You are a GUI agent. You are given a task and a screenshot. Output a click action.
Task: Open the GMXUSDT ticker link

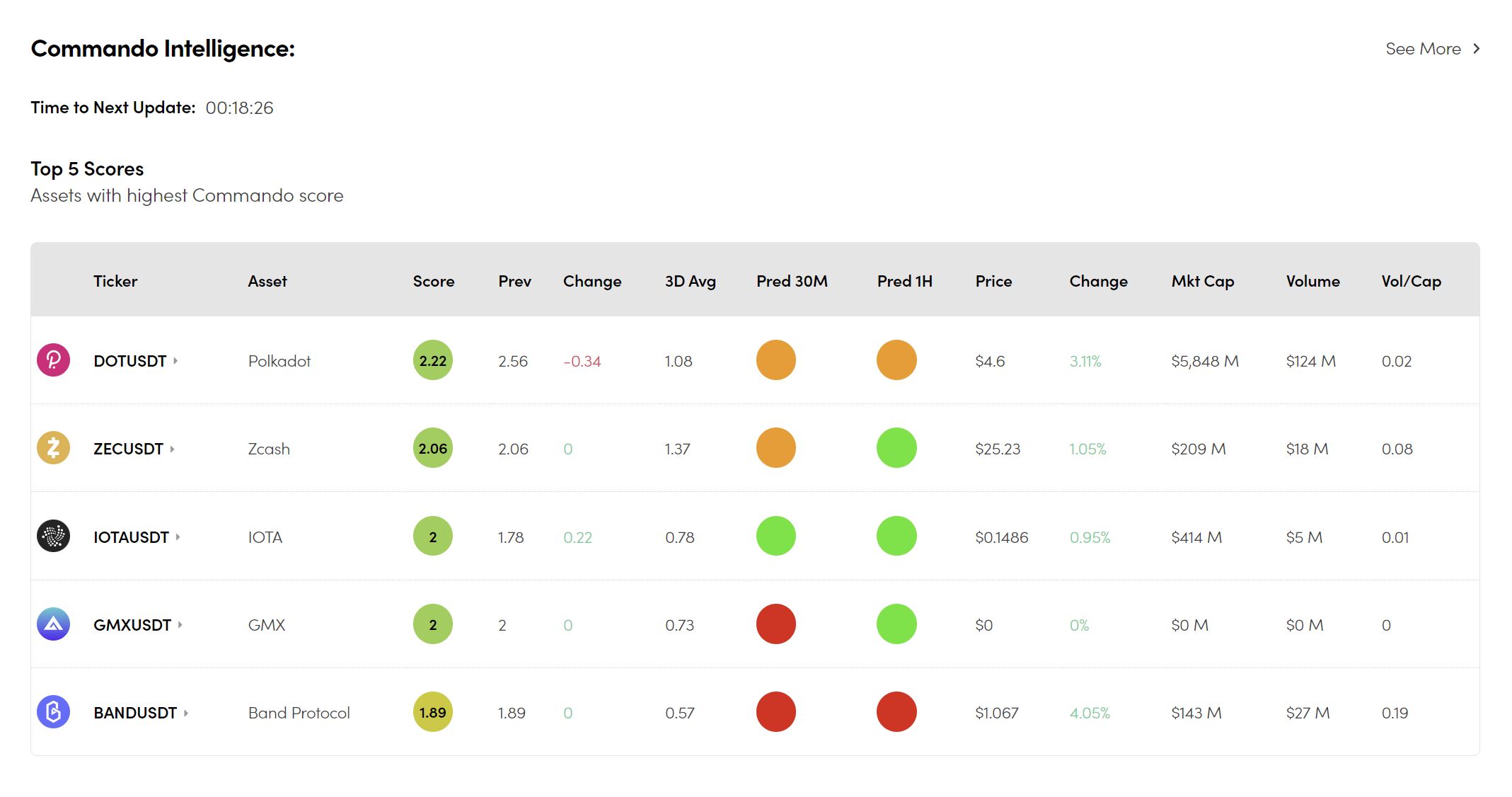tap(132, 625)
